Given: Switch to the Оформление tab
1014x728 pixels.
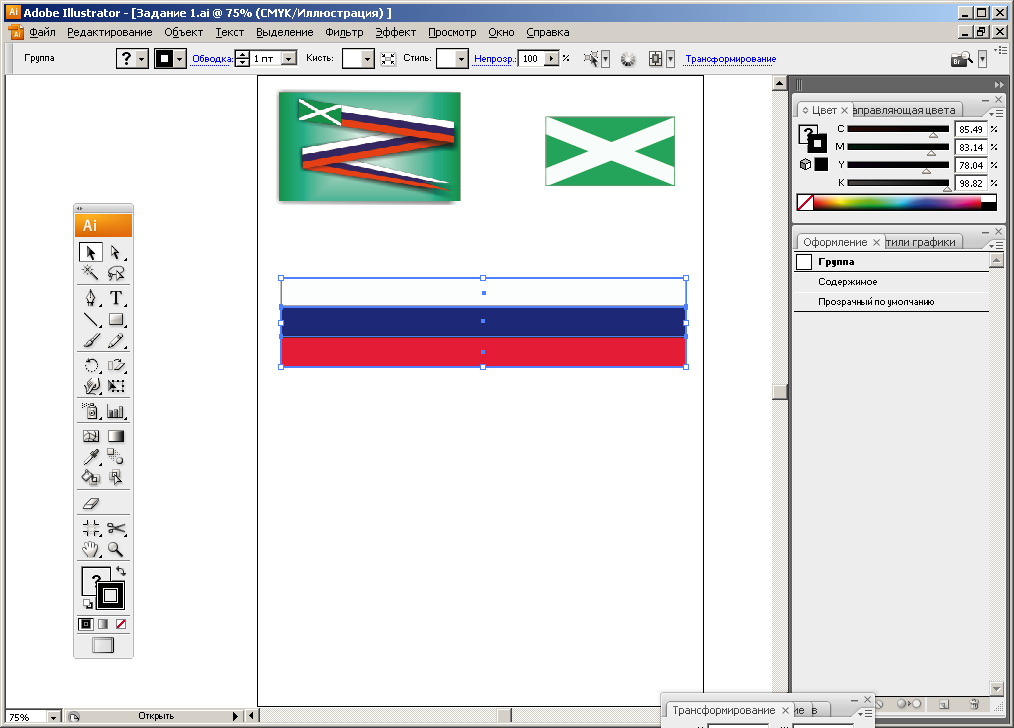Looking at the screenshot, I should tap(835, 242).
